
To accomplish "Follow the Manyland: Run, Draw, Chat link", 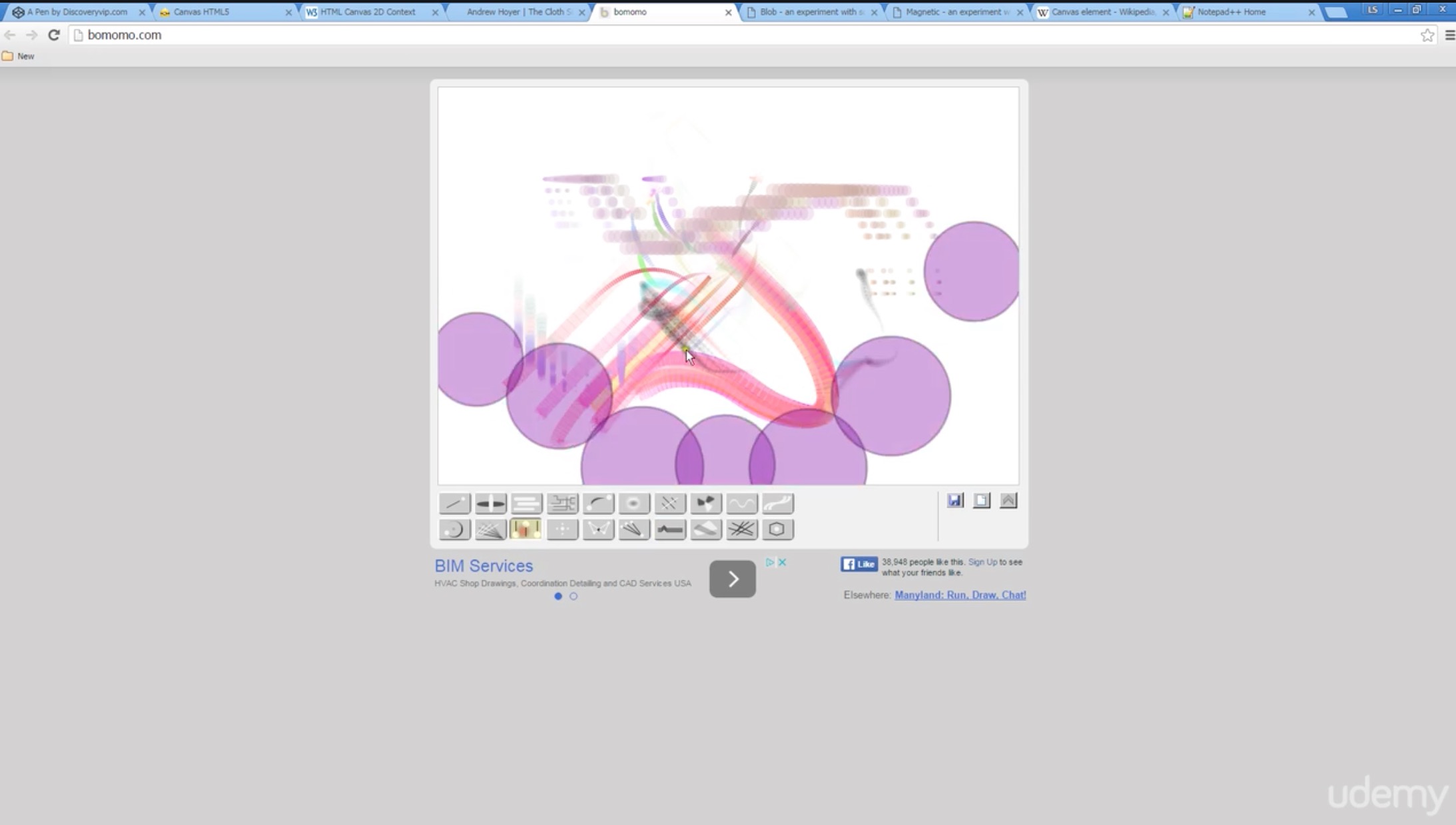I will (x=960, y=594).
